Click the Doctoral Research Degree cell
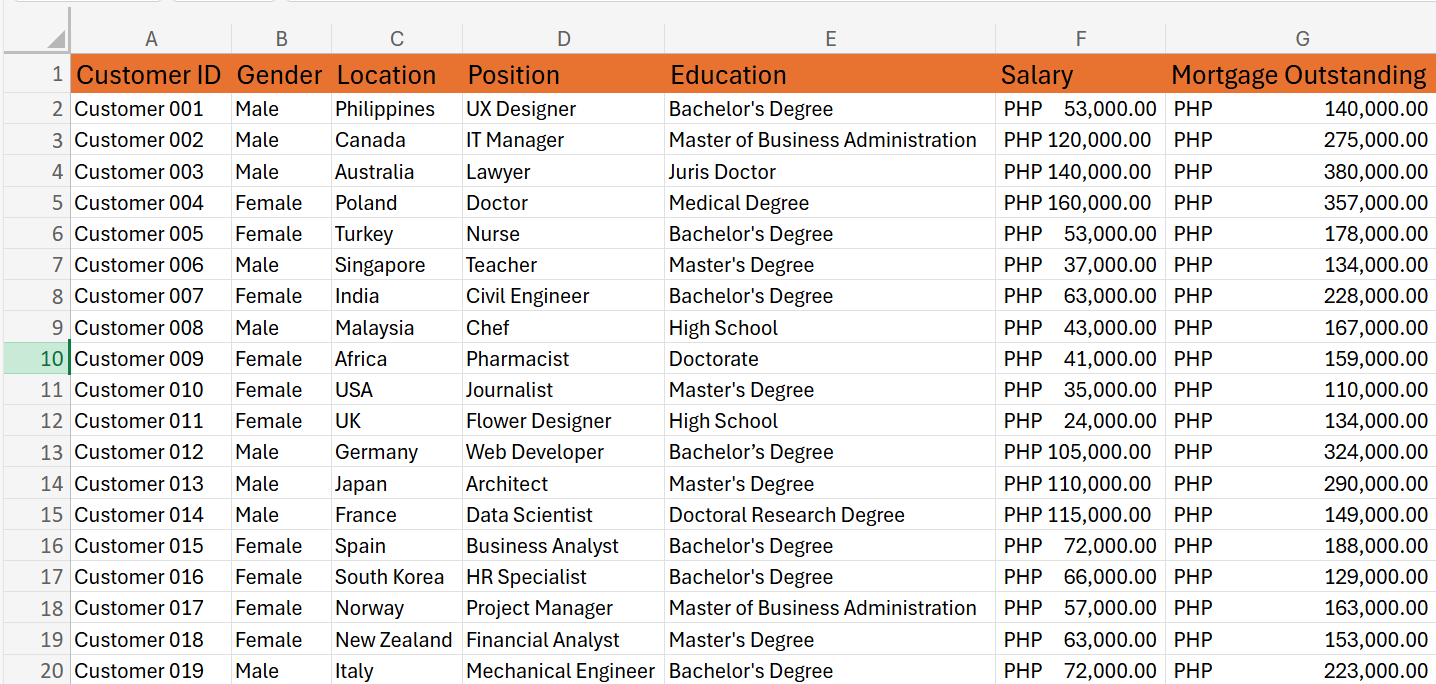Viewport: 1436px width, 684px height. coord(786,515)
